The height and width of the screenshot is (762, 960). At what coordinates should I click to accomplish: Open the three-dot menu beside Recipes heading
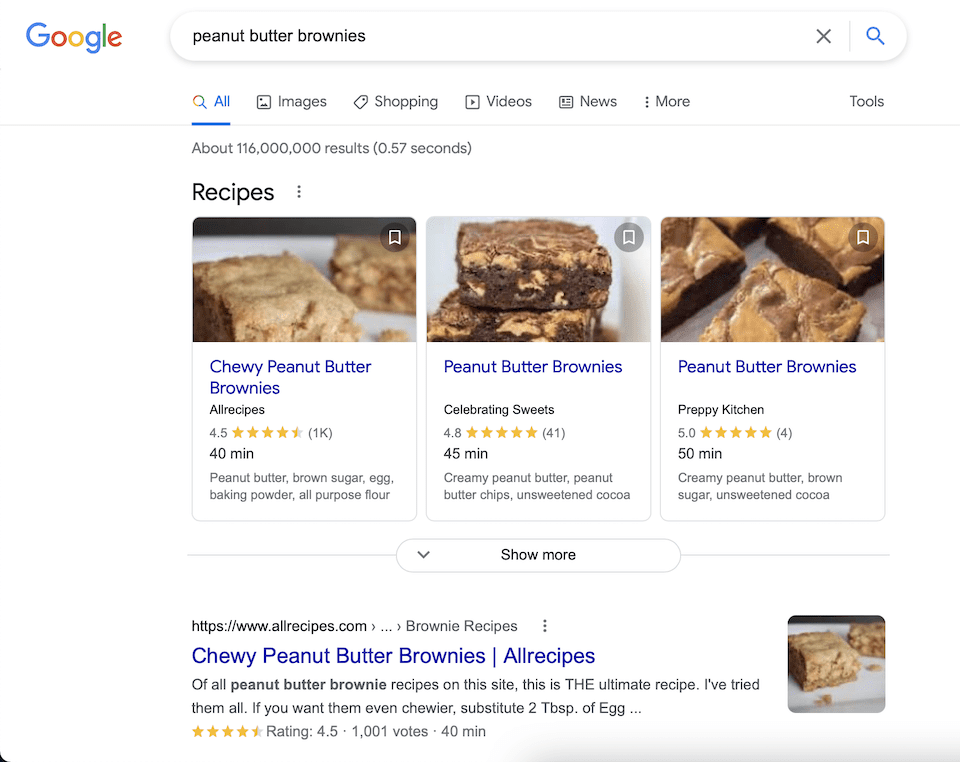pos(298,191)
